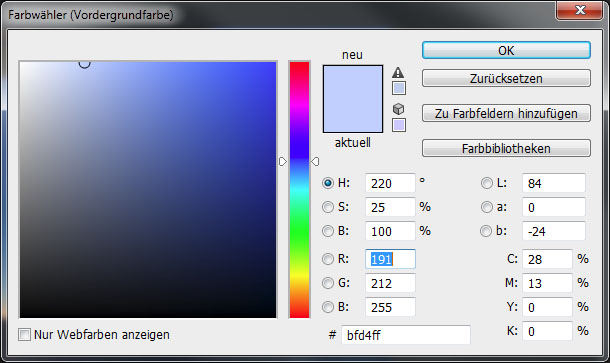The height and width of the screenshot is (363, 610).
Task: Open the Farbbibliotheken color libraries
Action: (x=506, y=148)
